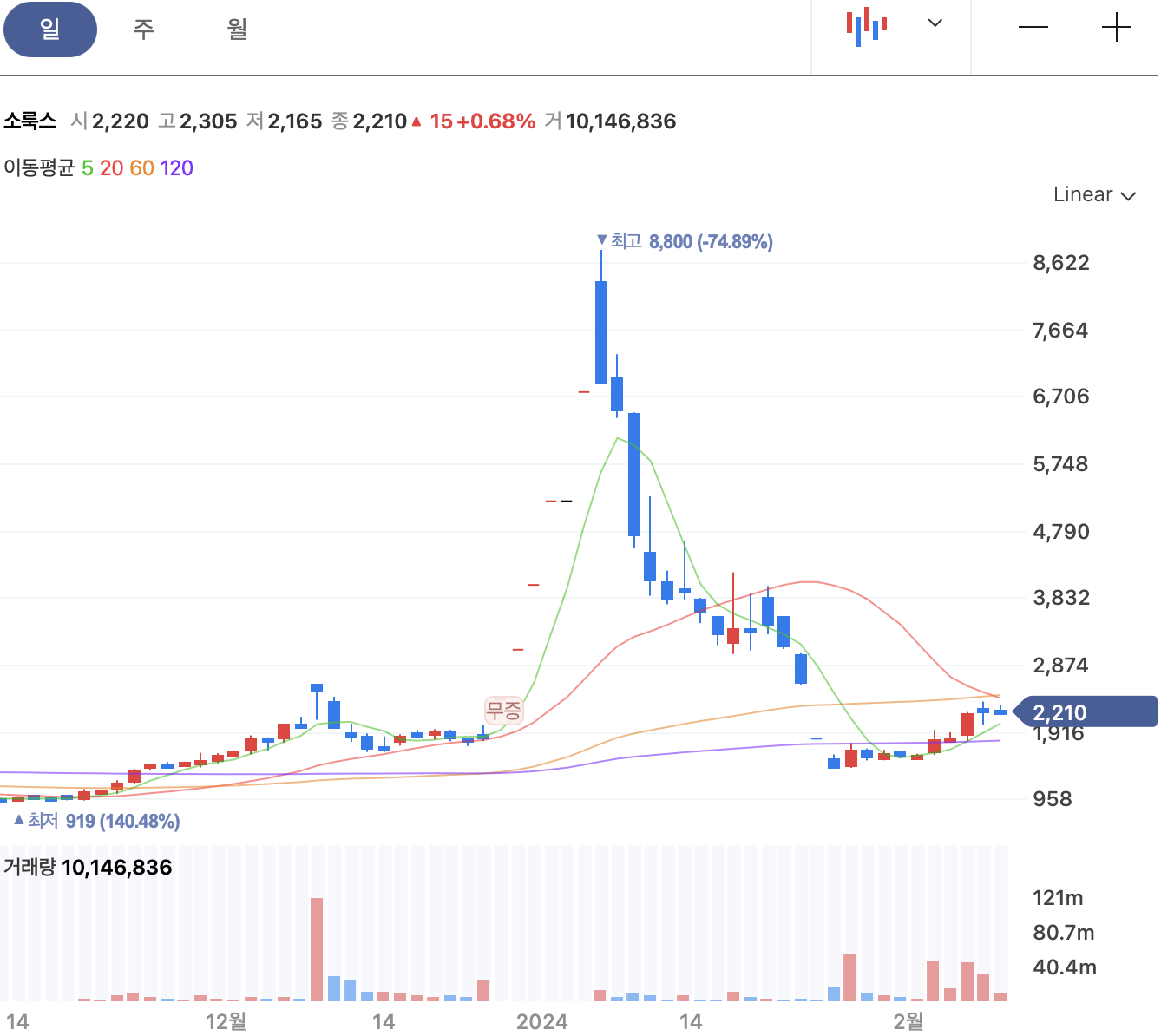Click the open price 시 2,220
Screen dimensions: 1161x1036
(110, 121)
